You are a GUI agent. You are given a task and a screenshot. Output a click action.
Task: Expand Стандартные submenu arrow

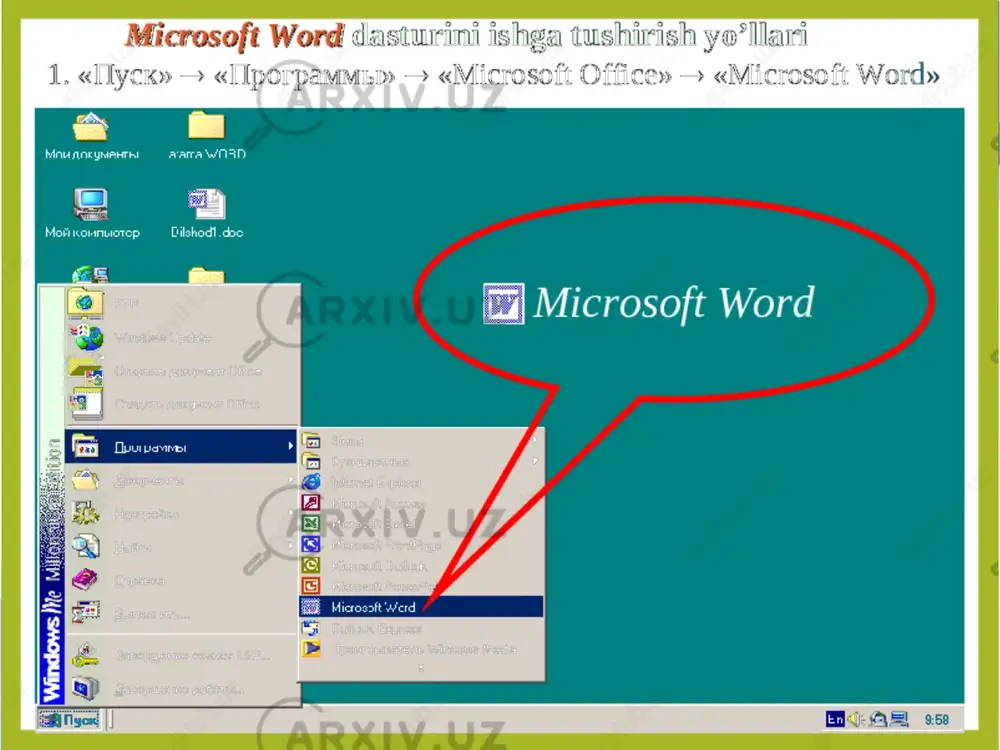[535, 461]
